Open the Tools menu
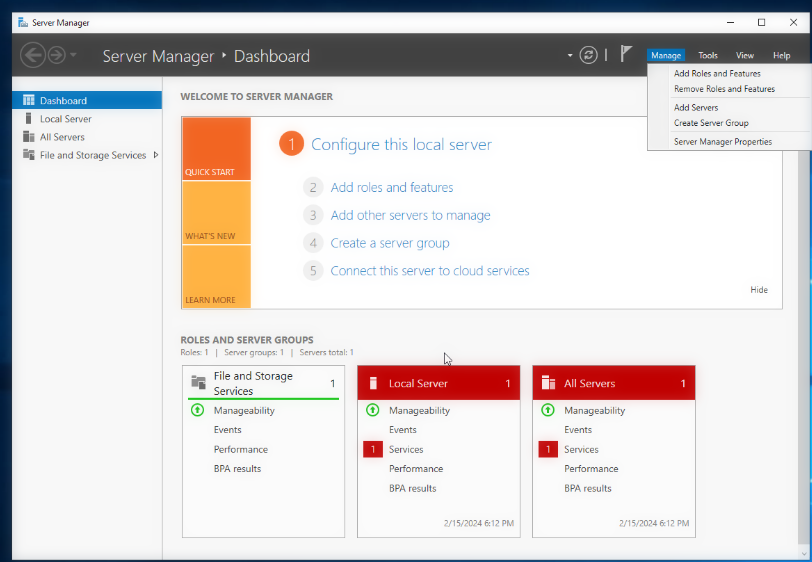 [707, 55]
